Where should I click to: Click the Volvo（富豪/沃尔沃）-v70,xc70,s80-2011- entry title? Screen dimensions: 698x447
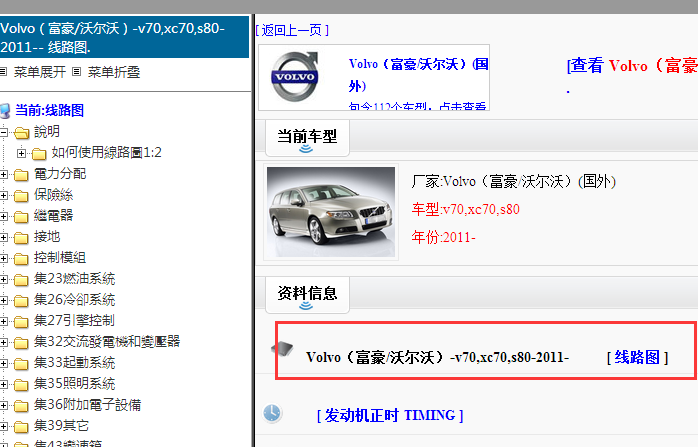point(438,357)
